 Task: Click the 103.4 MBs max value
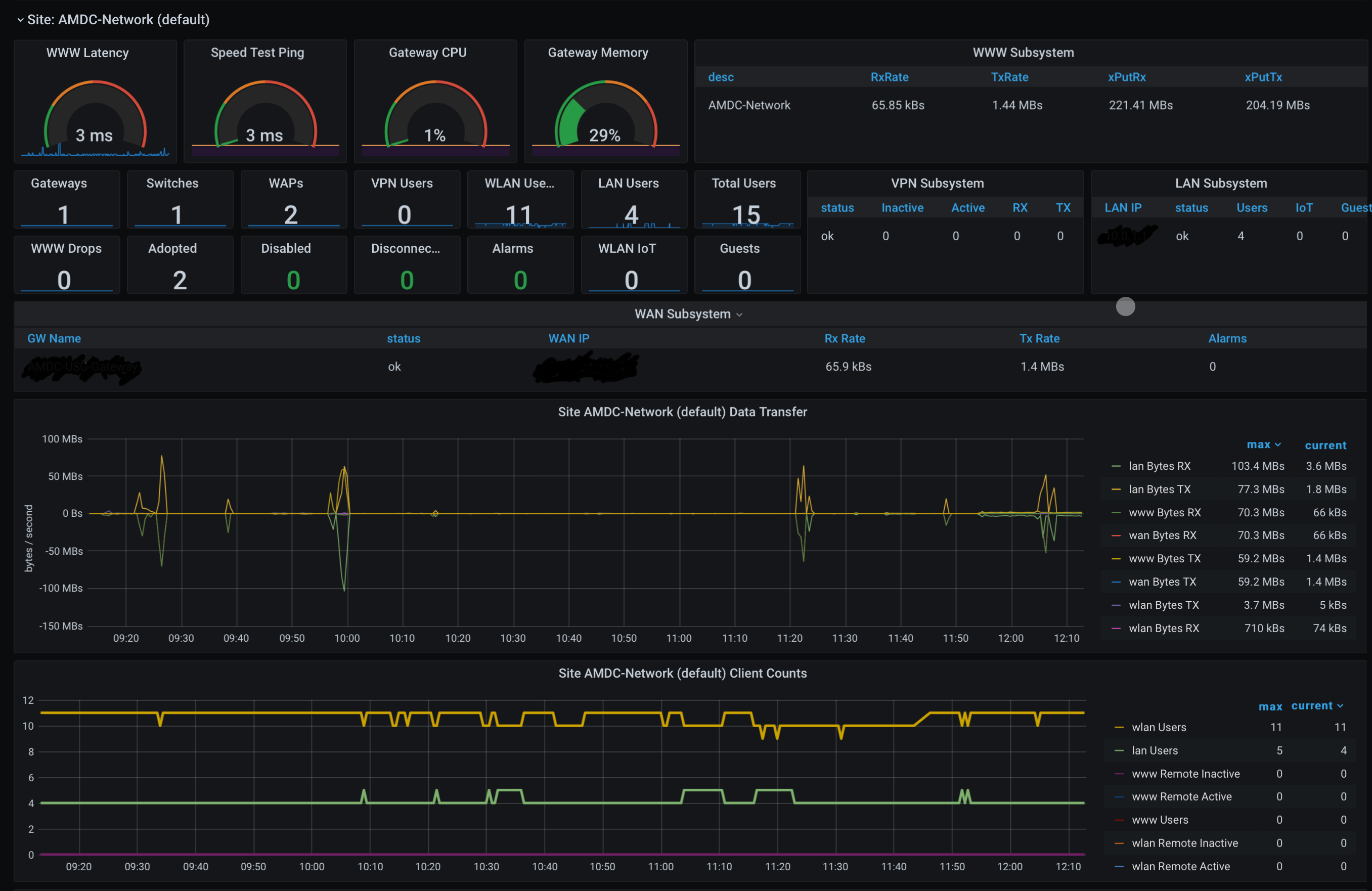pos(1257,466)
